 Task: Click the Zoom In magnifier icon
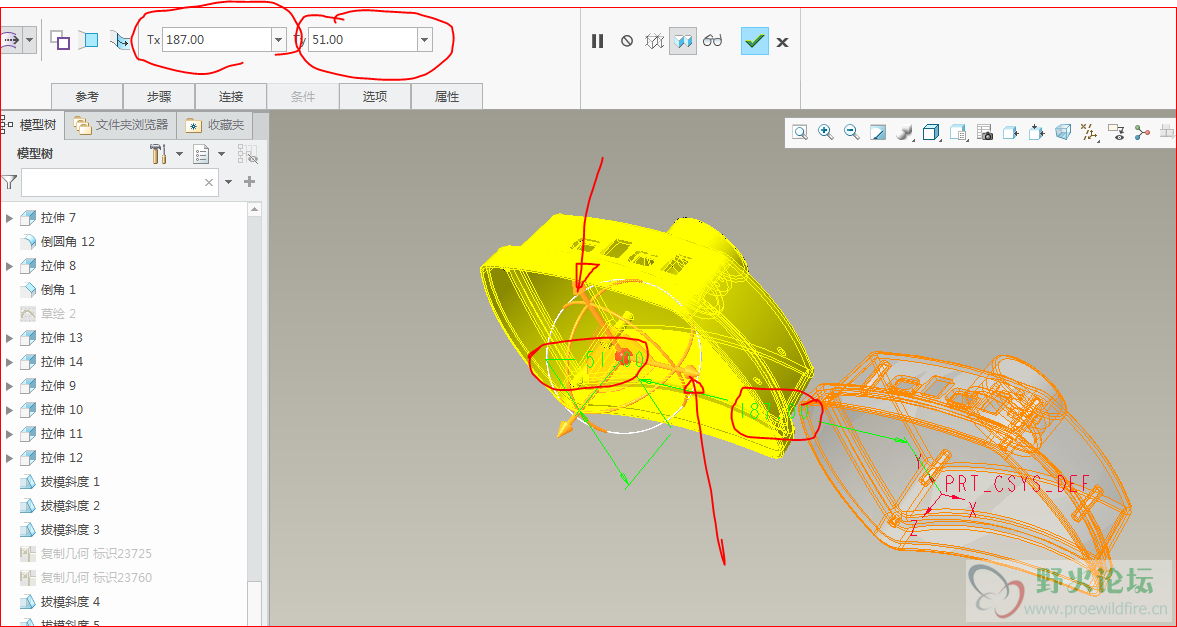tap(826, 133)
